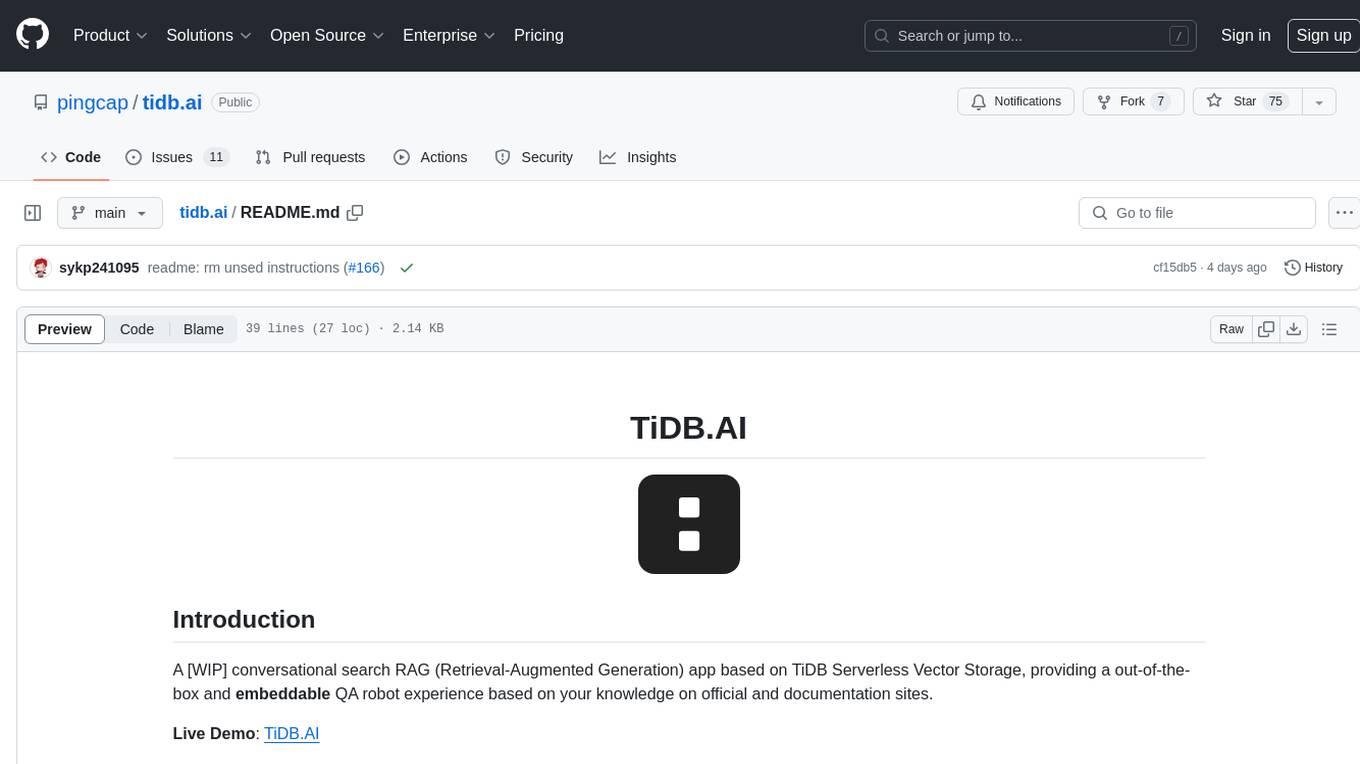Screen dimensions: 1360x764
Task: Open the commit message readme: rm unused instructions
Action: pyautogui.click(x=243, y=268)
